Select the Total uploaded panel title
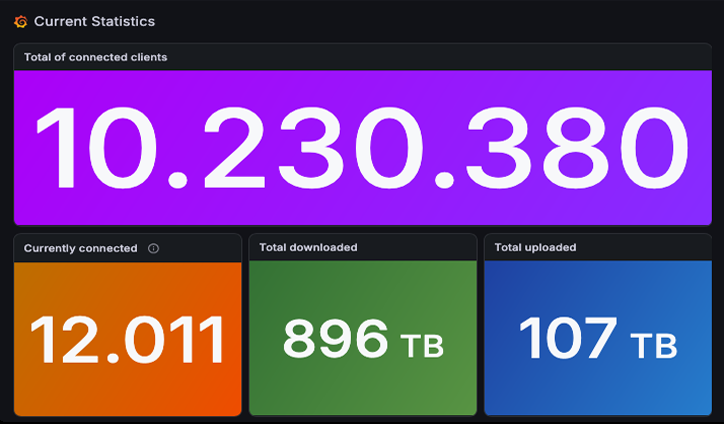 click(x=536, y=248)
